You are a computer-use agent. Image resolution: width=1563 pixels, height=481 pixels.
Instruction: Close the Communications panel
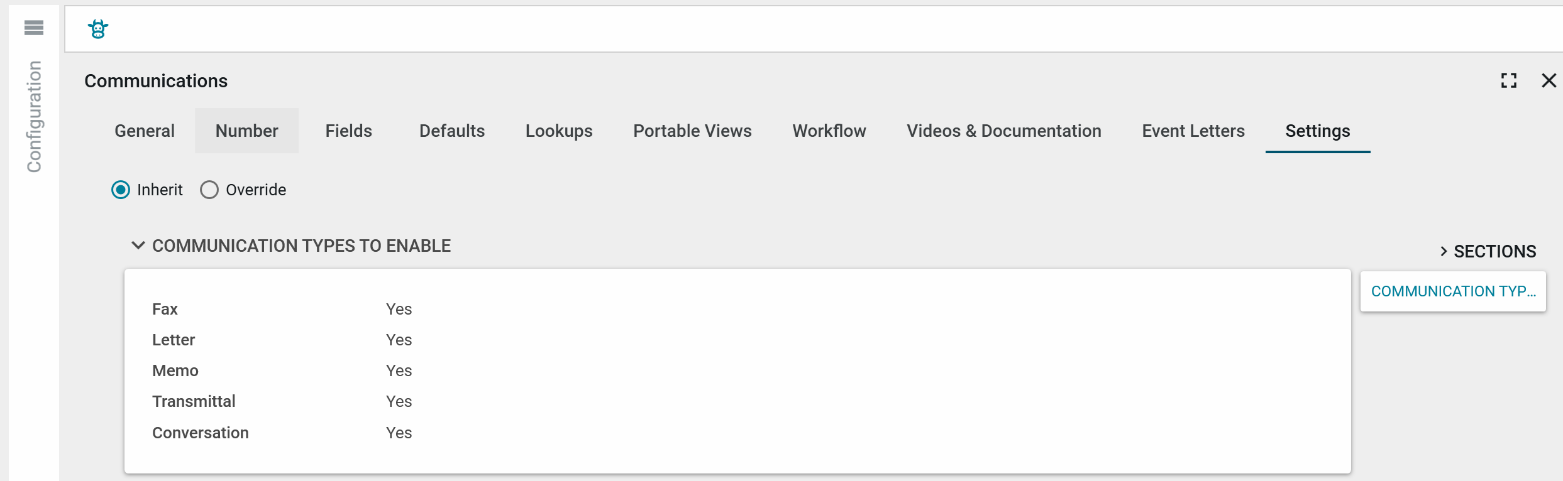click(1549, 81)
